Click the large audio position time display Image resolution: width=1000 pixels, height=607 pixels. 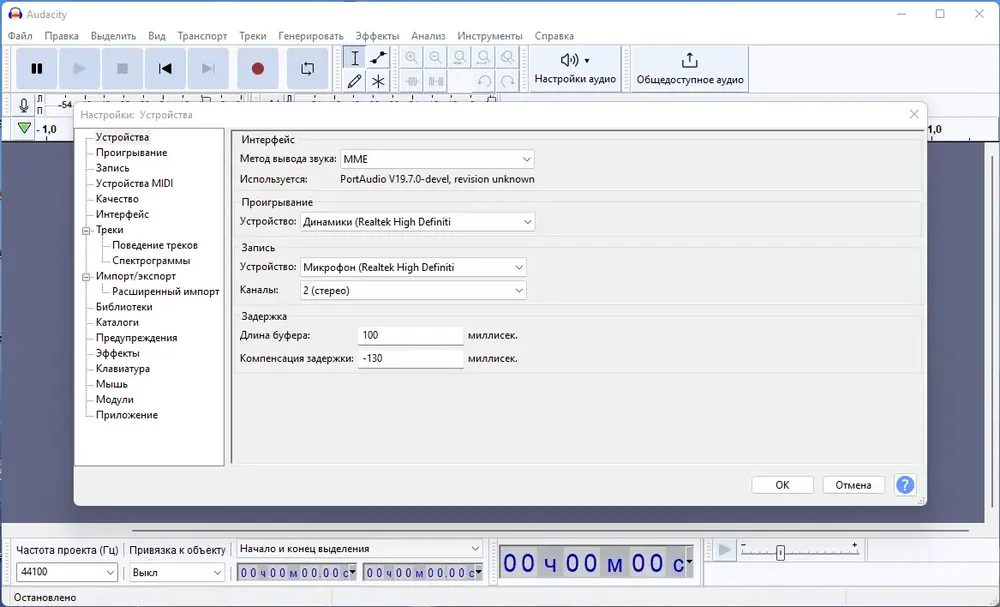(x=597, y=562)
